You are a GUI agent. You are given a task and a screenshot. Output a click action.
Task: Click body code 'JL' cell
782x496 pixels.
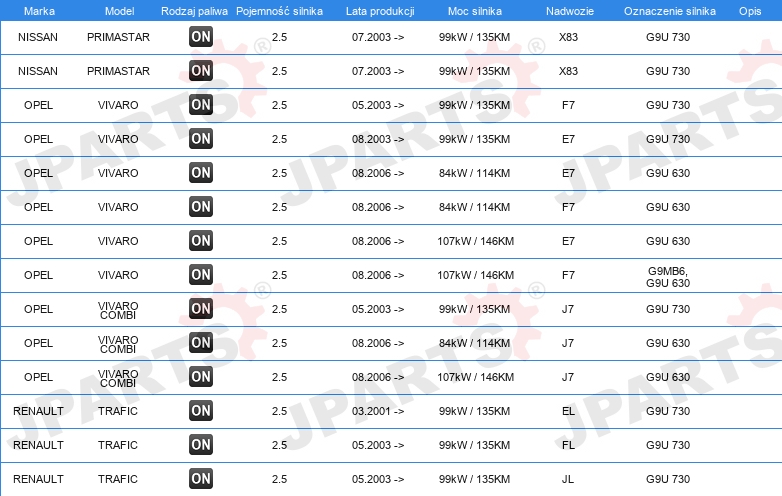pyautogui.click(x=568, y=479)
